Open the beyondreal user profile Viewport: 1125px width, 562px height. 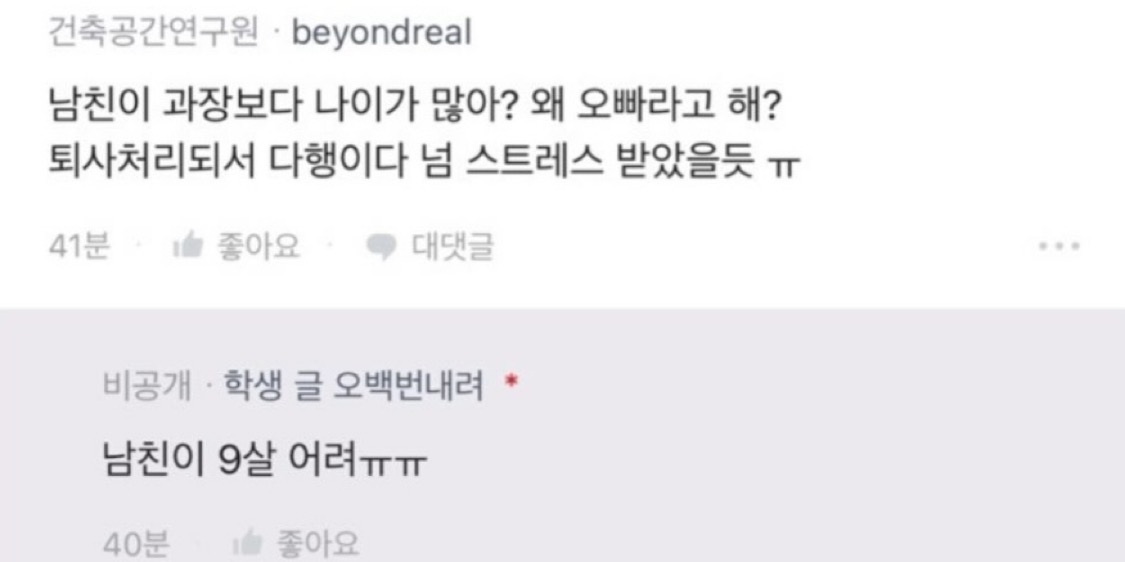(381, 33)
